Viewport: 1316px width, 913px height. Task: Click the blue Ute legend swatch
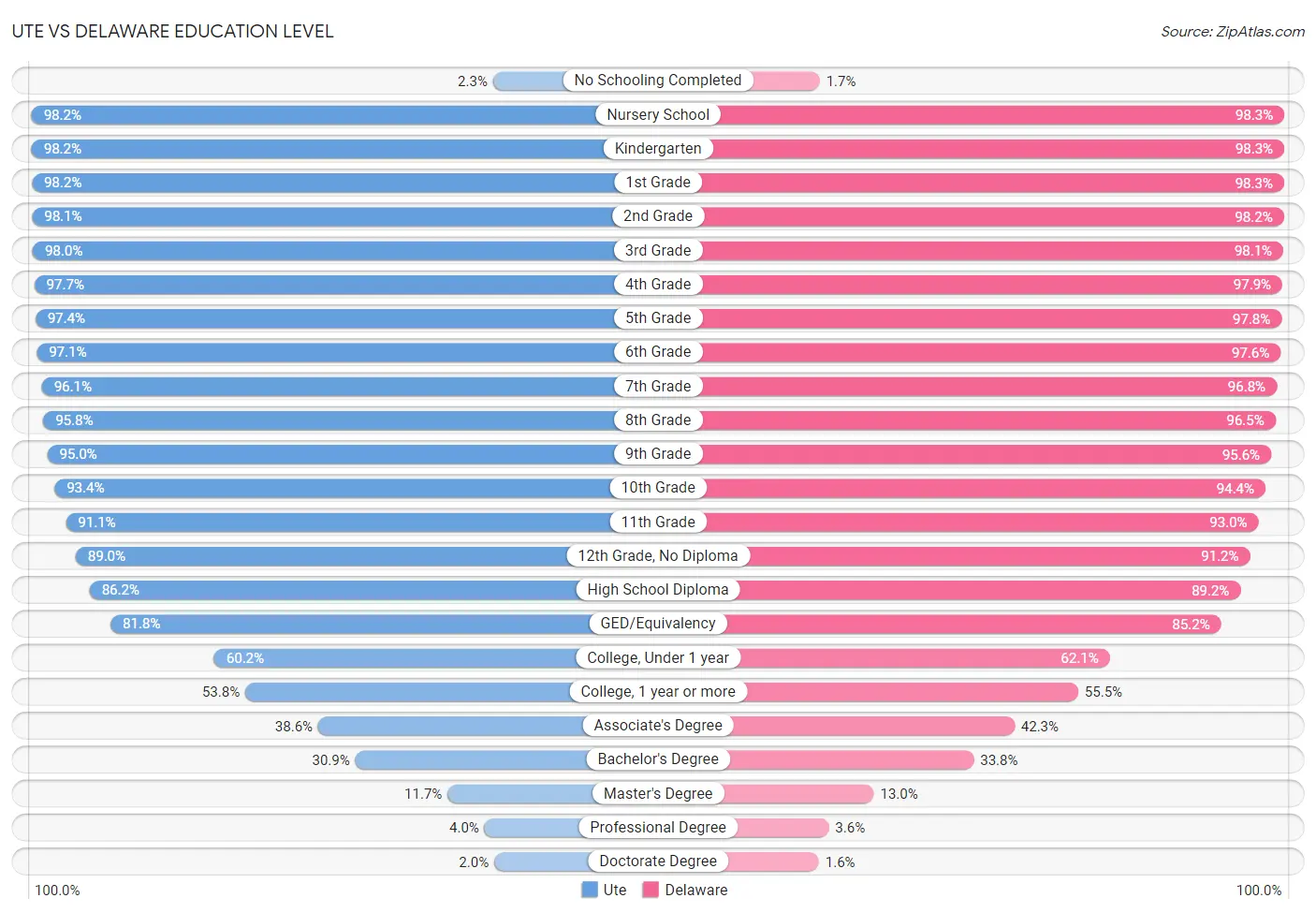click(590, 890)
